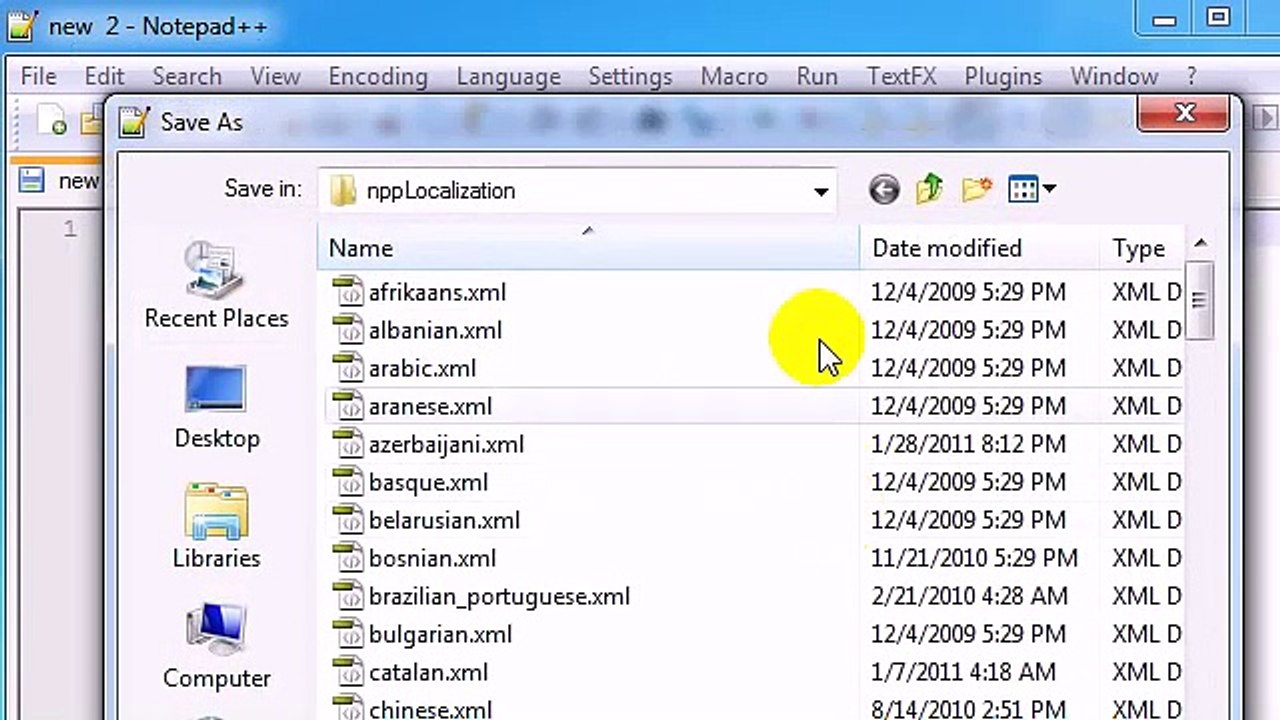Open the Run menu
The image size is (1280, 720).
(817, 76)
